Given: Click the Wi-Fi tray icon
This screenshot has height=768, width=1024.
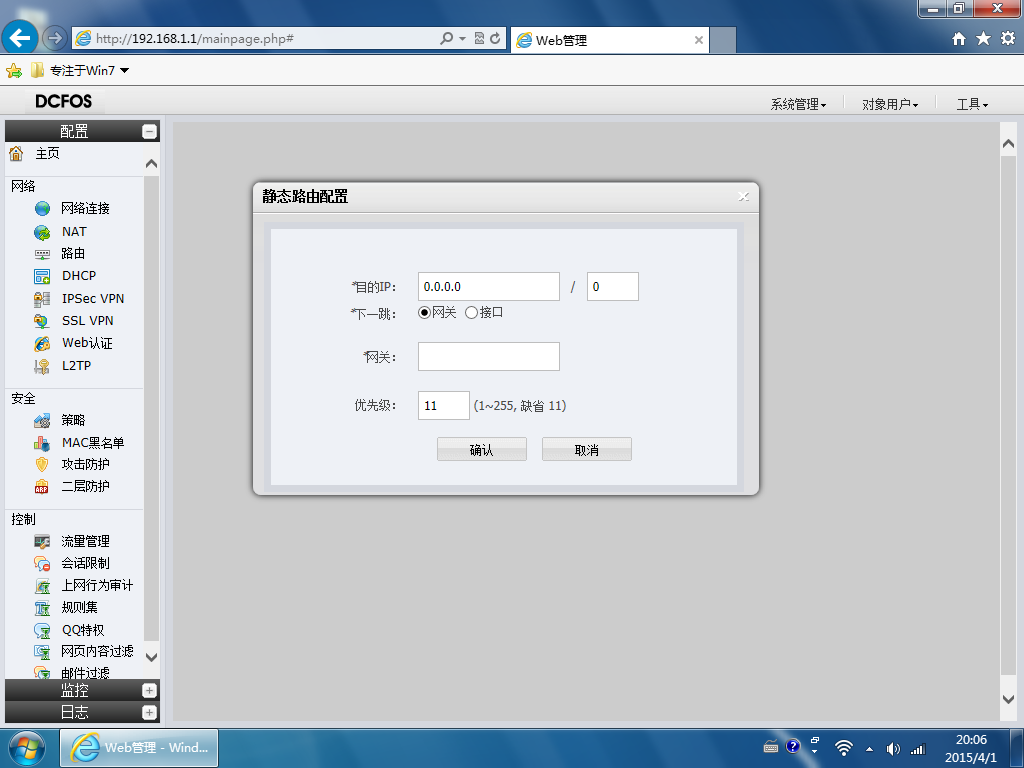Looking at the screenshot, I should click(844, 748).
